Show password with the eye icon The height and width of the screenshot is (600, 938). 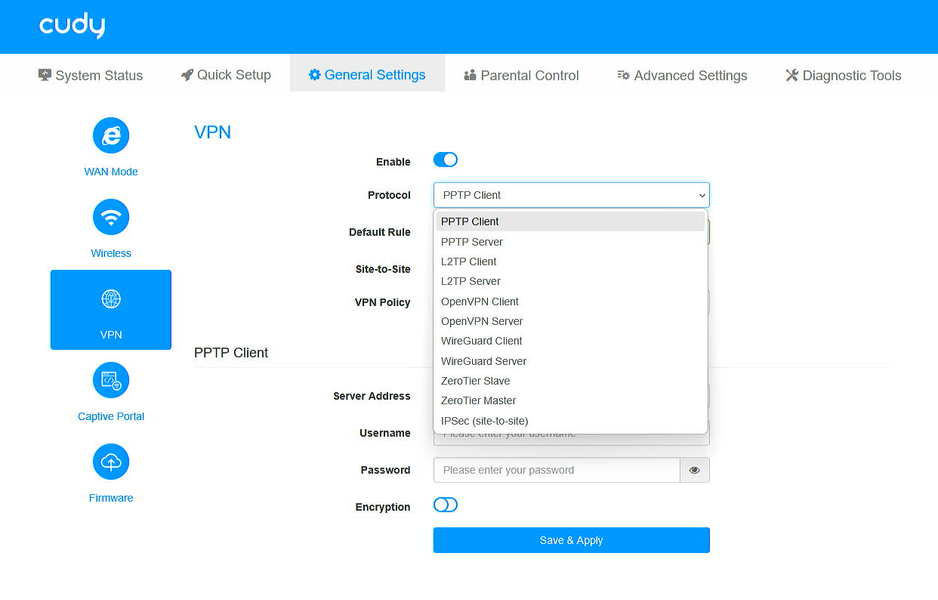coord(694,470)
